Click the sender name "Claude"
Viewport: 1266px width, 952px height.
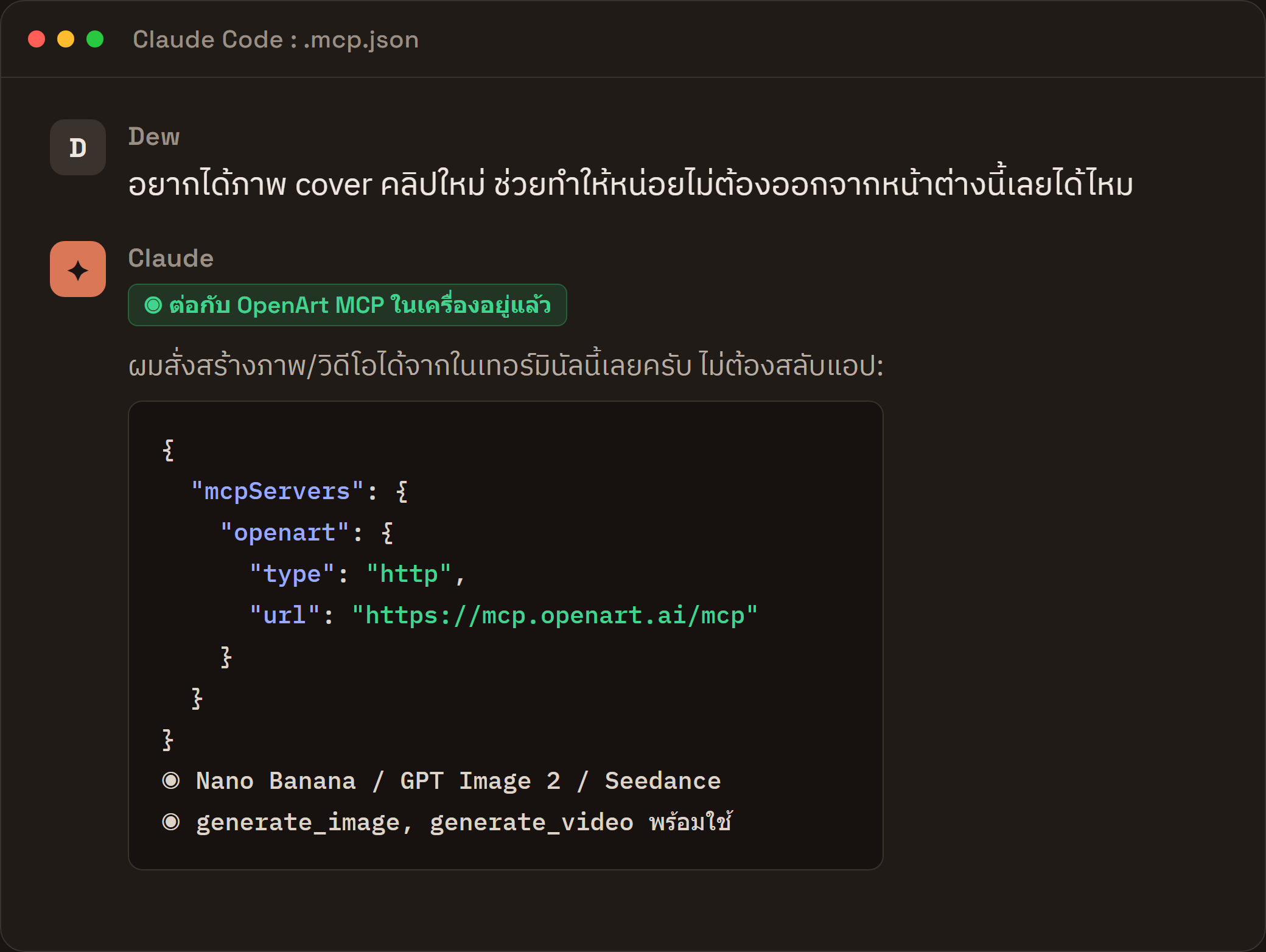point(171,258)
